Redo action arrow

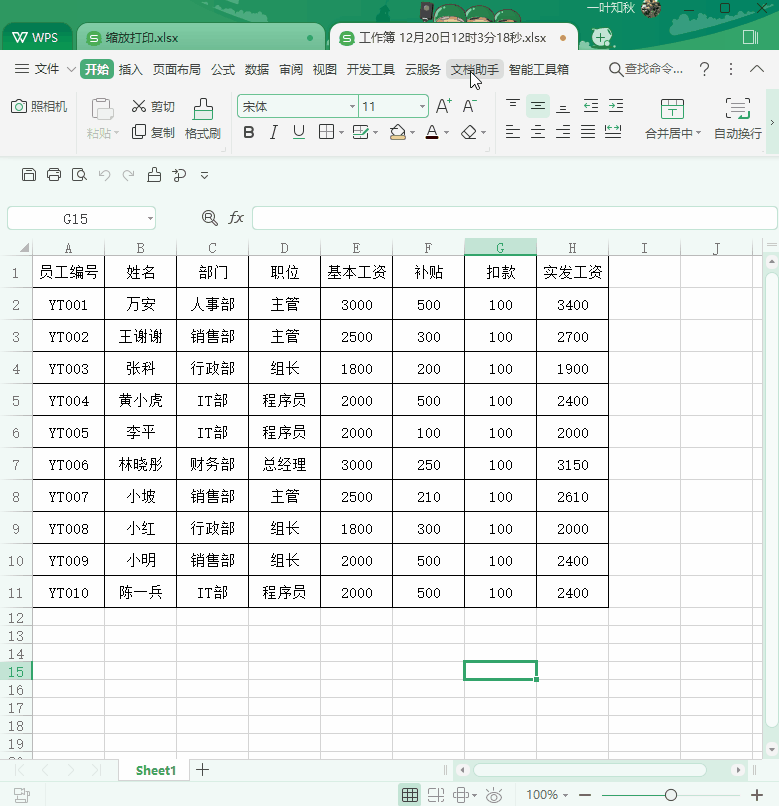click(129, 175)
